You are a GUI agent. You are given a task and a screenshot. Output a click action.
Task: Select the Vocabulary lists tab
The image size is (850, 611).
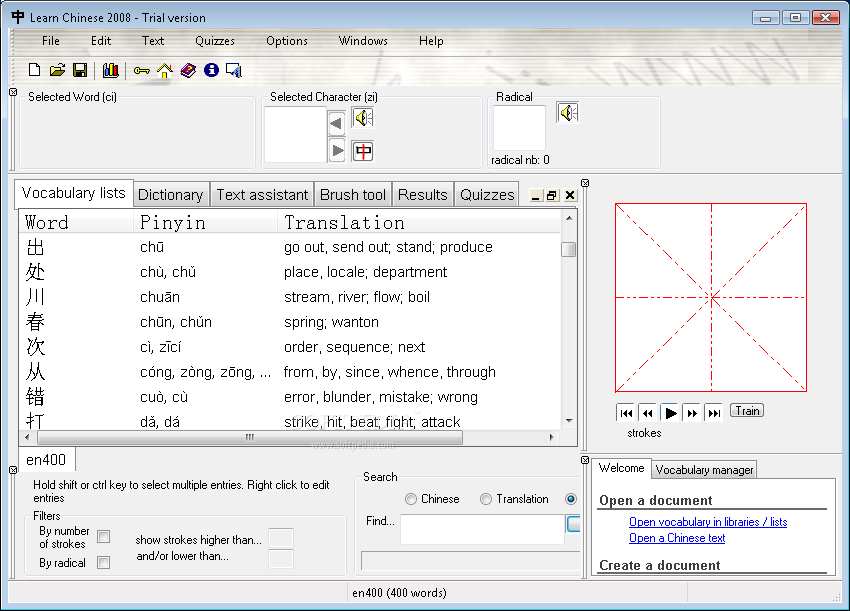point(74,193)
